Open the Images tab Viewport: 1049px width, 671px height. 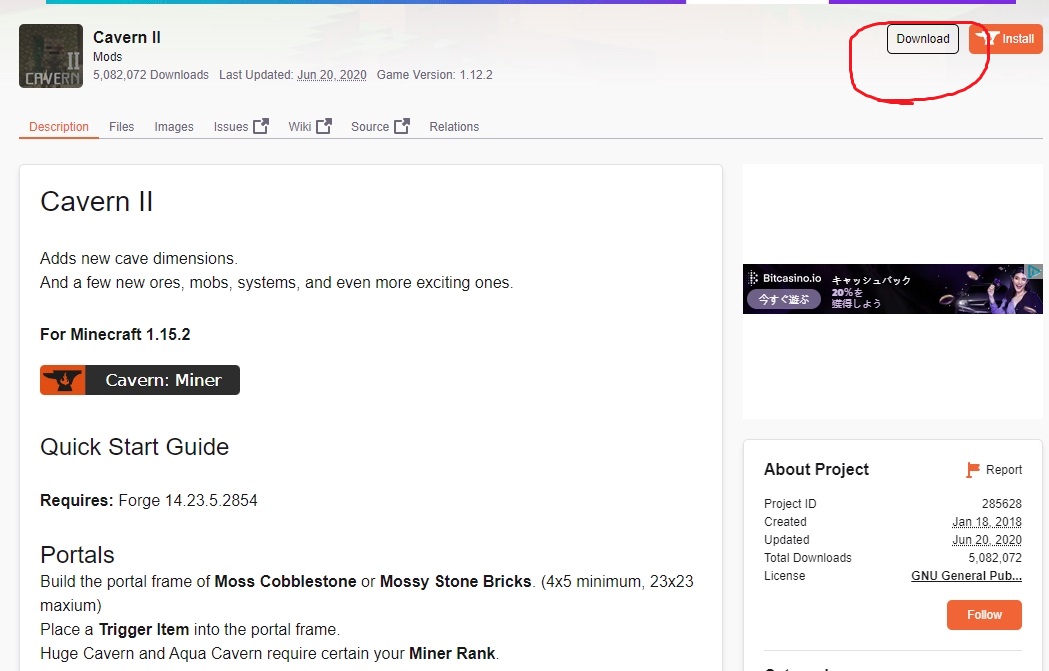[174, 126]
